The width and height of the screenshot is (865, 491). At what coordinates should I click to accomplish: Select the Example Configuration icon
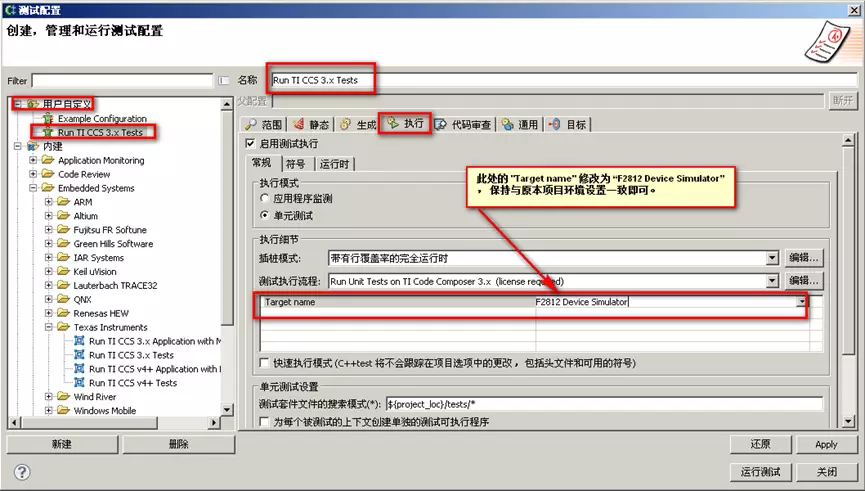point(48,119)
